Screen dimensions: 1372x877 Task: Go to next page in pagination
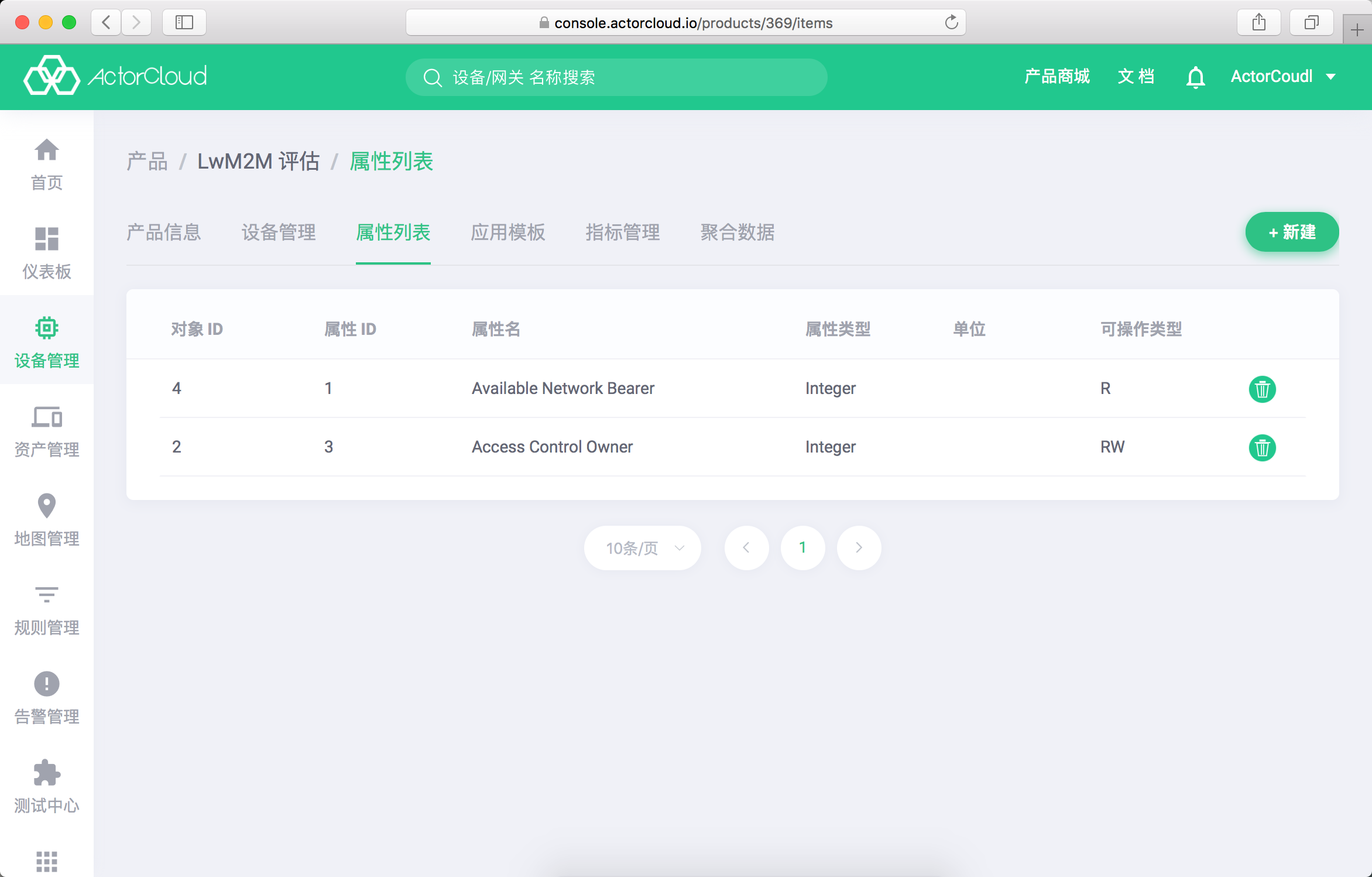coord(859,548)
